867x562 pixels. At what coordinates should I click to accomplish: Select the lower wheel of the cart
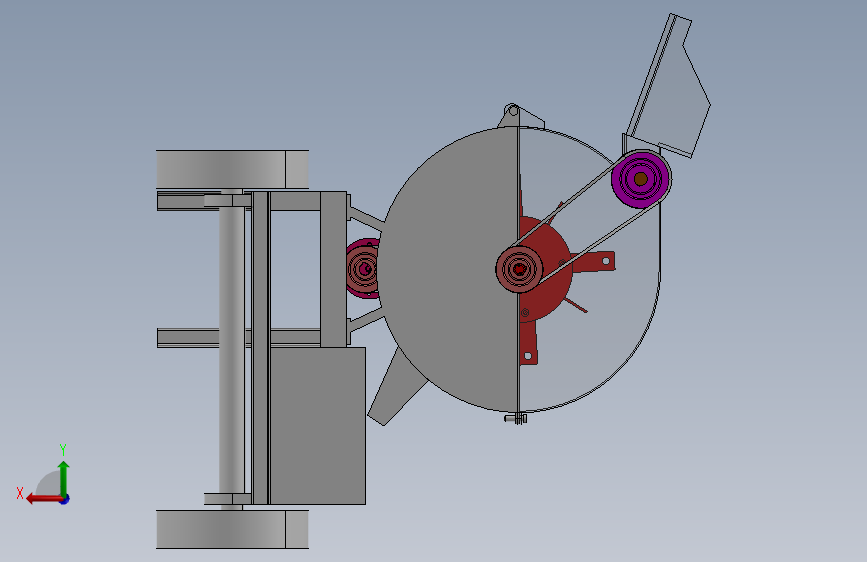pyautogui.click(x=232, y=529)
